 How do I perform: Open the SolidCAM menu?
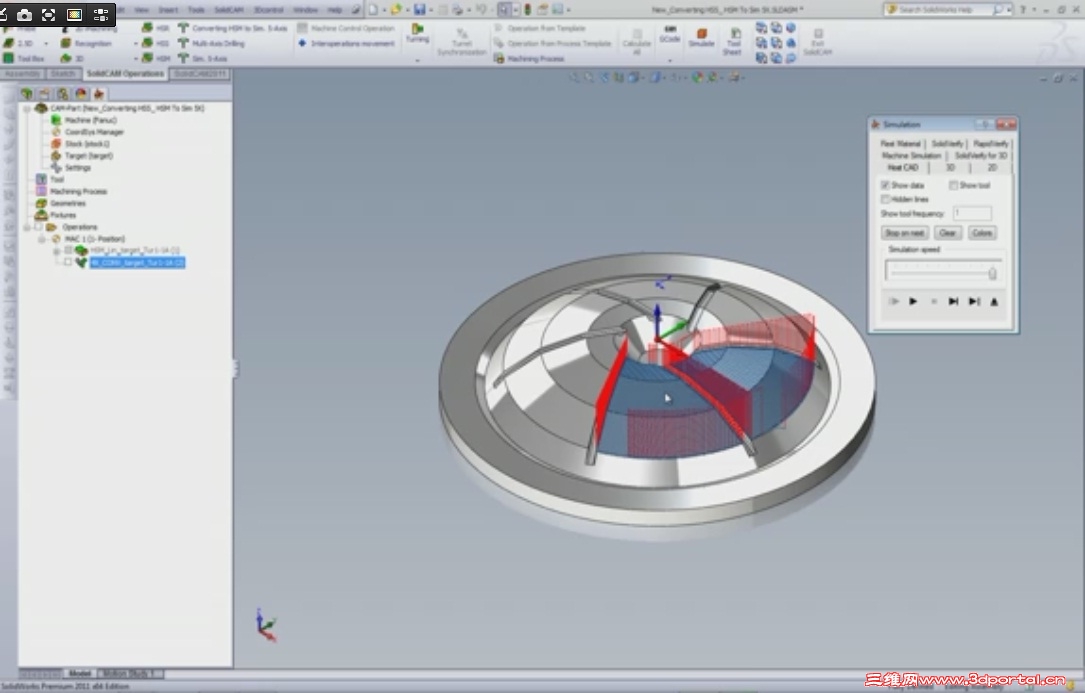click(x=228, y=10)
